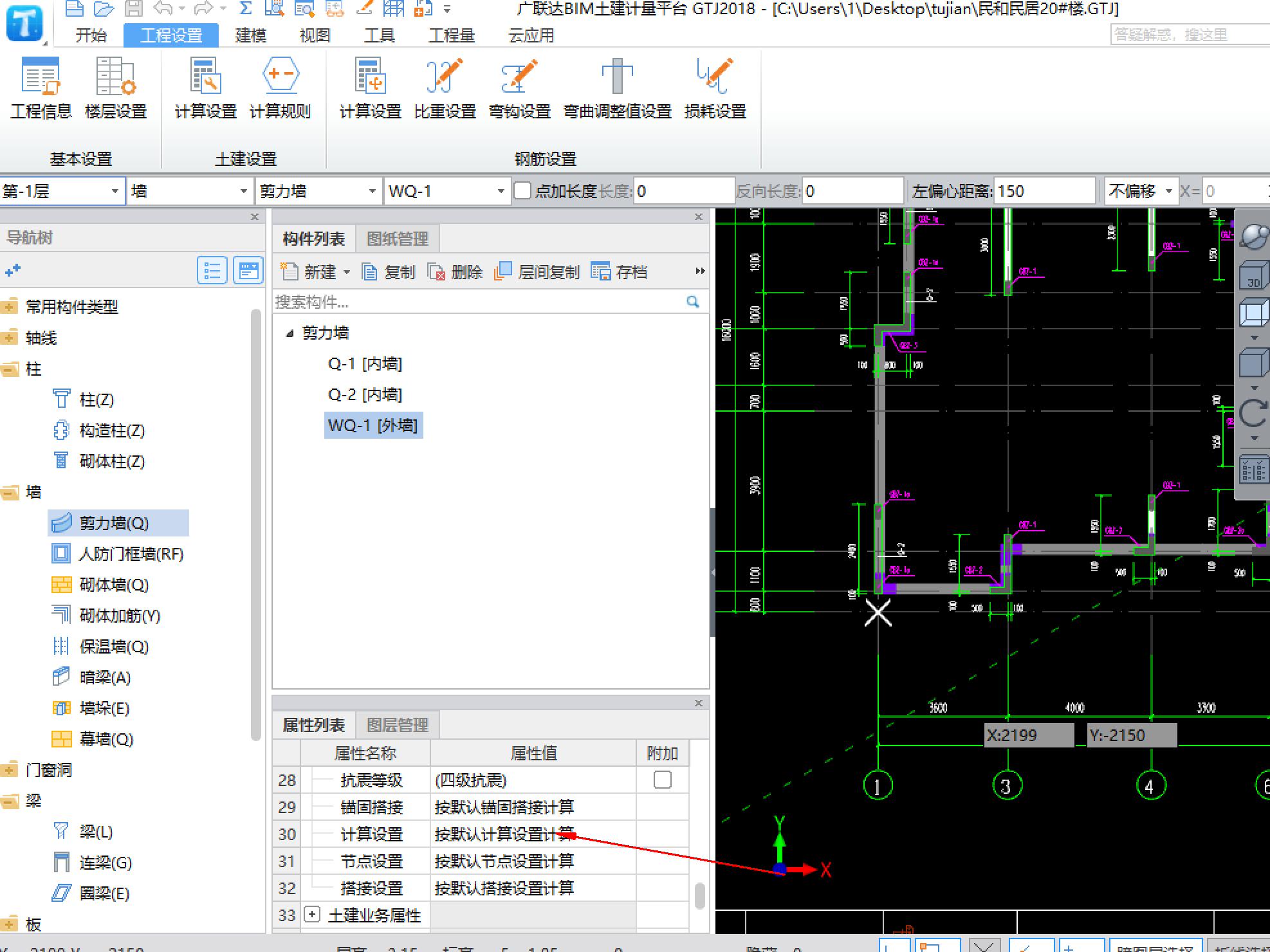
Task: Open 比重设置 density settings
Action: (x=445, y=87)
